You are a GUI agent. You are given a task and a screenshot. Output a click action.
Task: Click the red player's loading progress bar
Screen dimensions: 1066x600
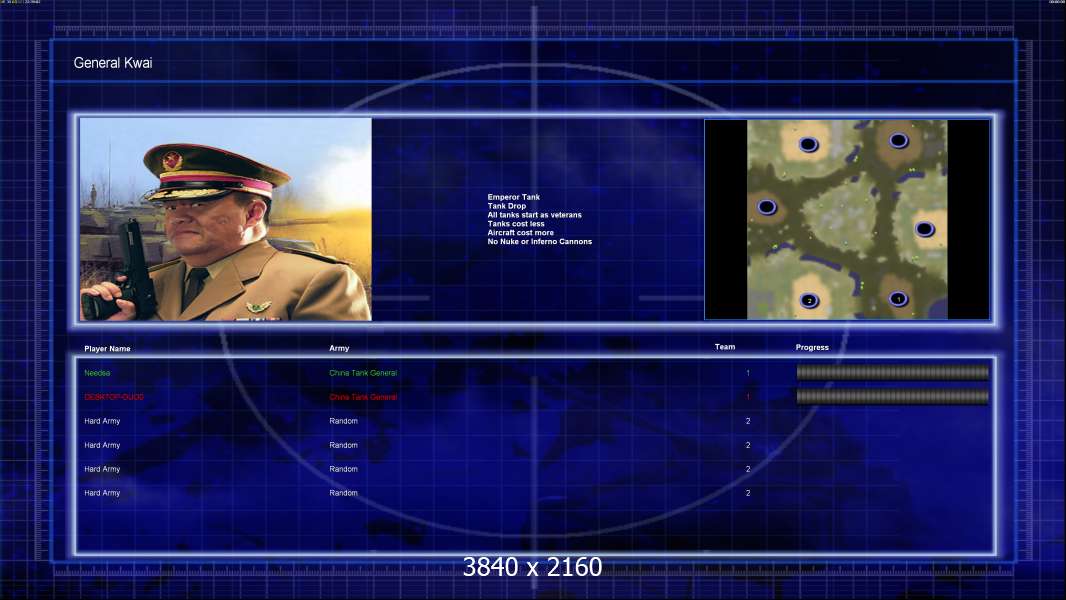[x=893, y=396]
